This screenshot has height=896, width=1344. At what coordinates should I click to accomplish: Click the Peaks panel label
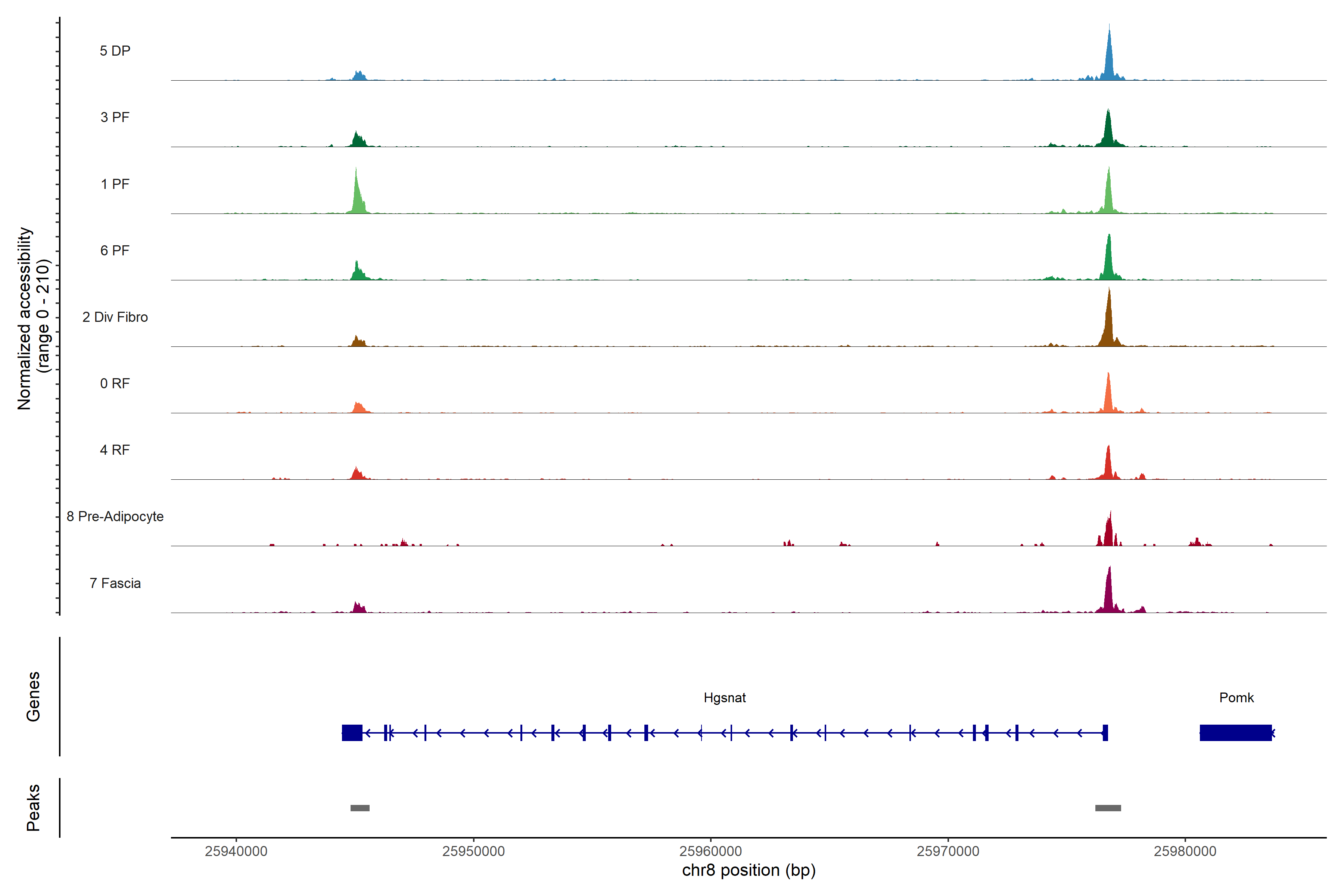(33, 808)
